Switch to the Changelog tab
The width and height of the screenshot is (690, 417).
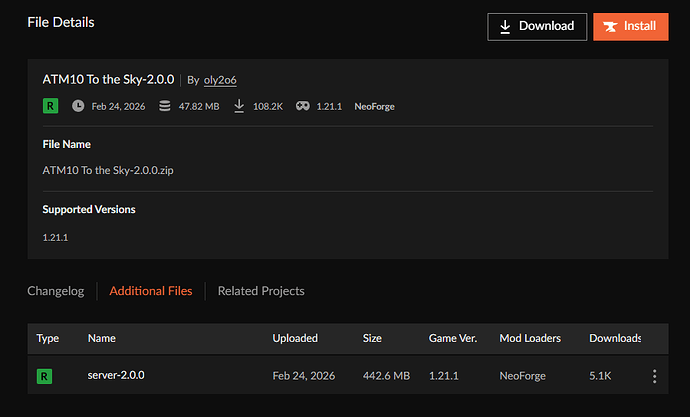[x=55, y=291]
